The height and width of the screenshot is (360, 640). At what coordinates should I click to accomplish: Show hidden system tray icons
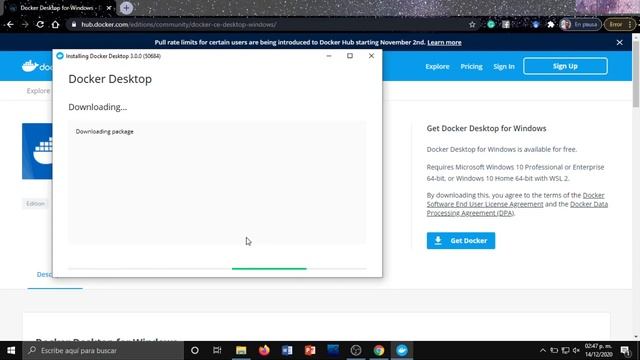click(542, 350)
